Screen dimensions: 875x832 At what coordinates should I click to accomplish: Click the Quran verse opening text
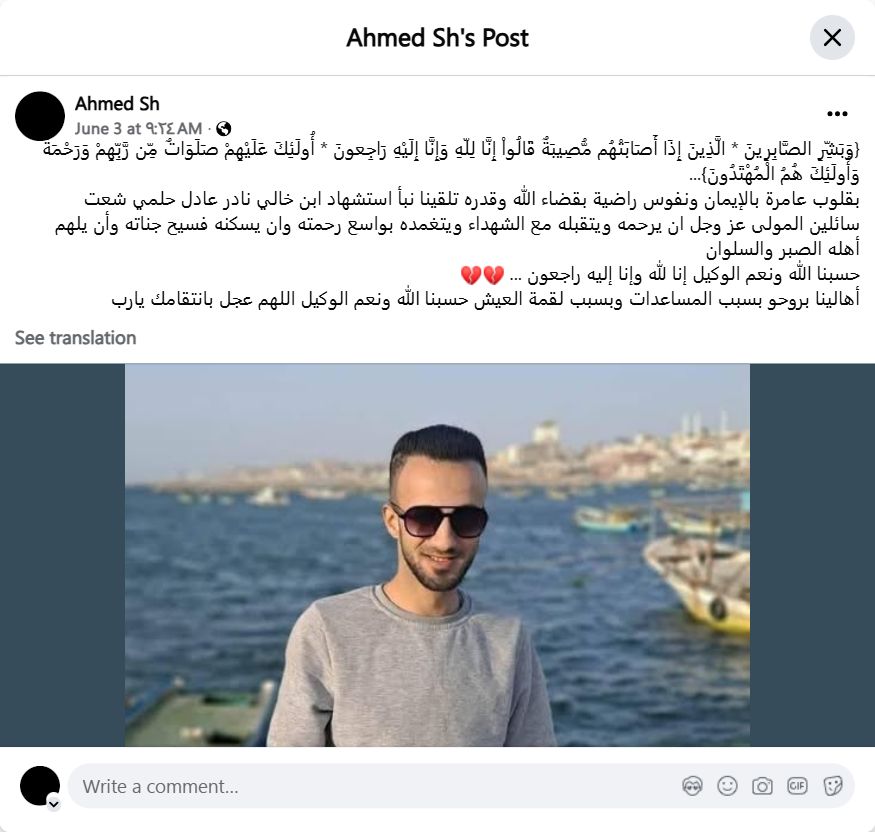[451, 162]
